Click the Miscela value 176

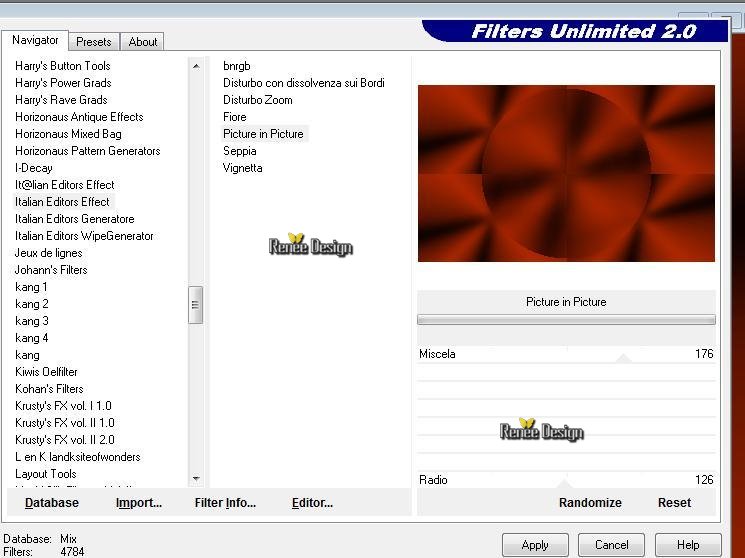click(704, 354)
